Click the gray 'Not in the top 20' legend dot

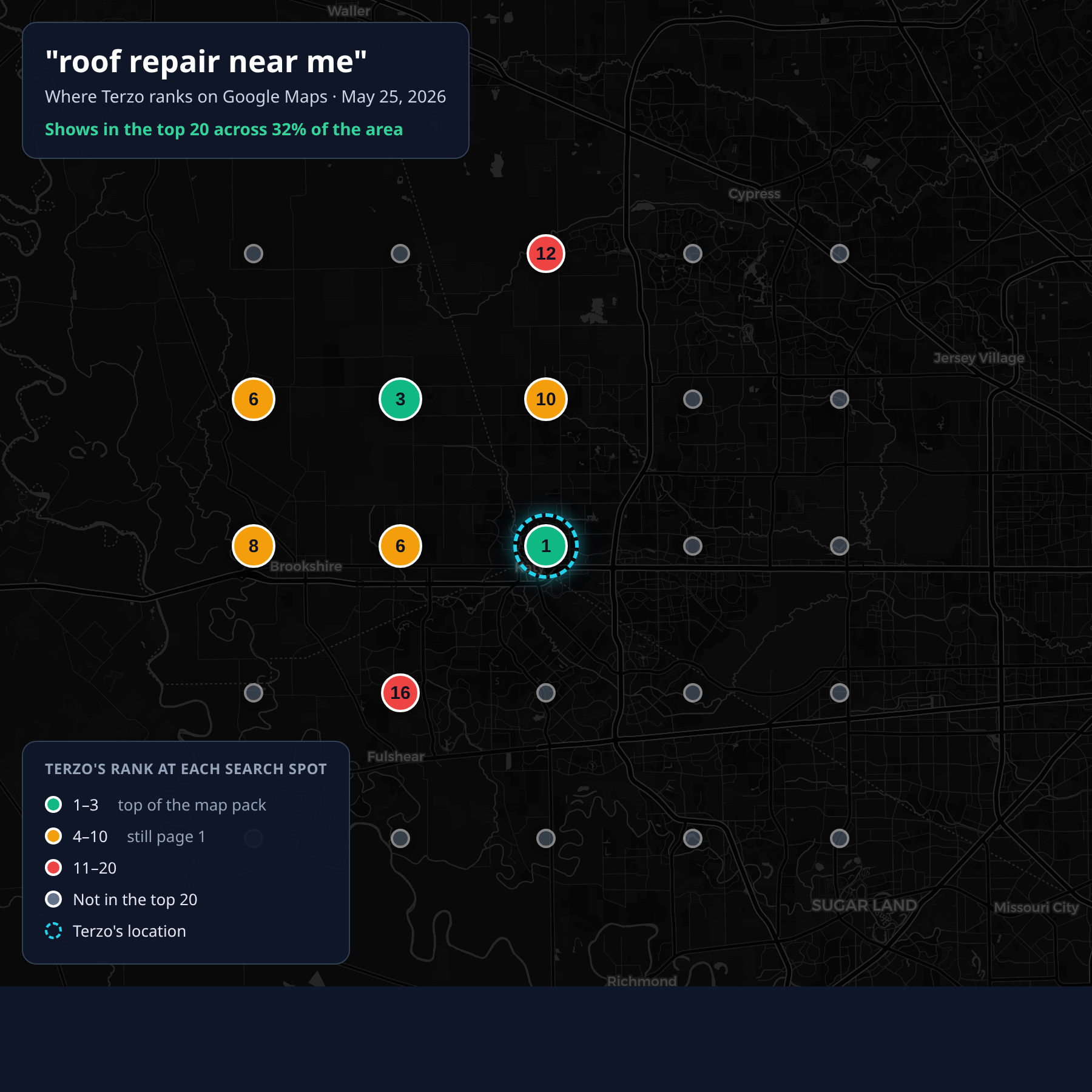click(x=53, y=899)
